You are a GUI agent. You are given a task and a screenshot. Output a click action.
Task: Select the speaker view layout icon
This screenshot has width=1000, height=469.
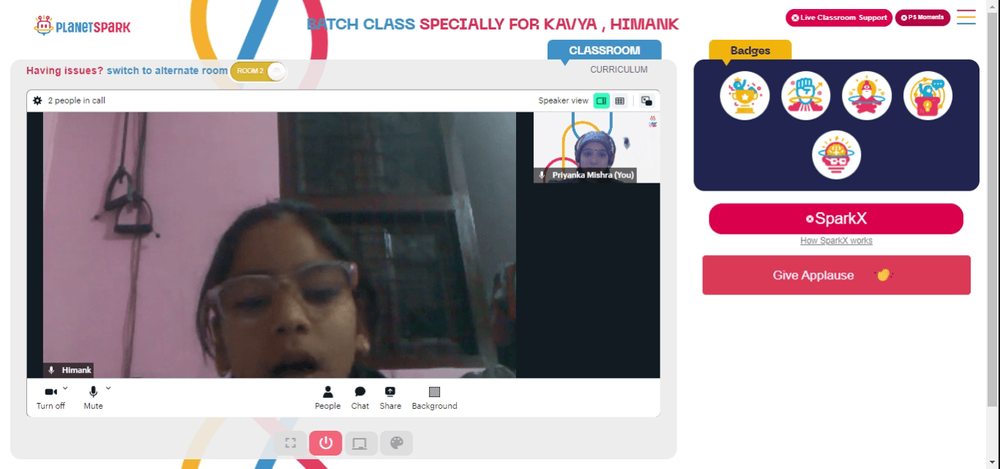(x=601, y=101)
